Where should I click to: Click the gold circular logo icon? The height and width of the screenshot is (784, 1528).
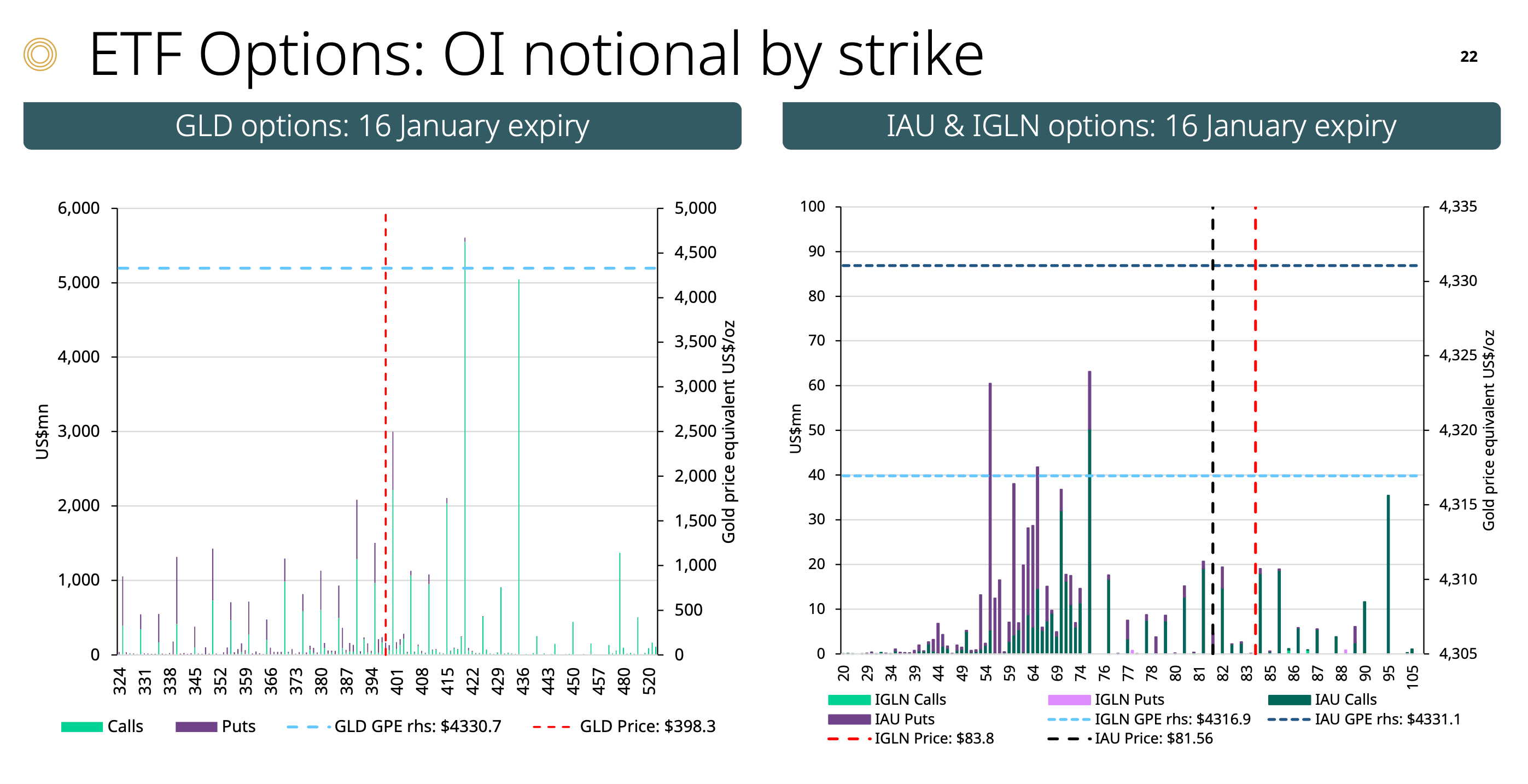pyautogui.click(x=40, y=55)
